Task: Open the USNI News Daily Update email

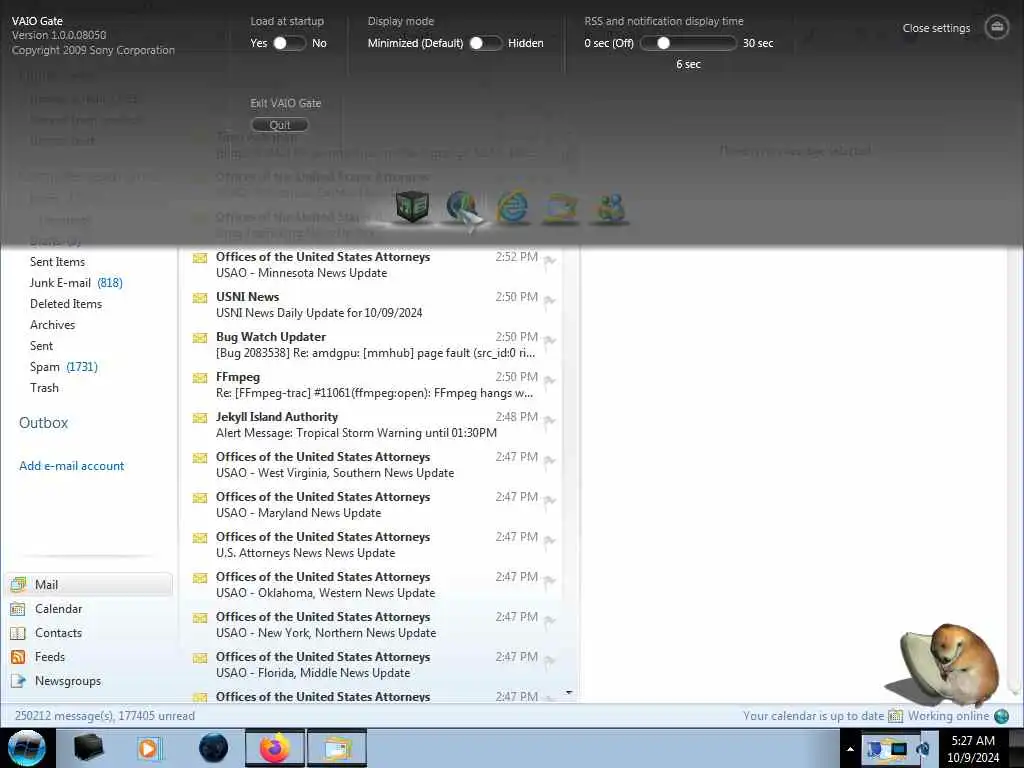Action: (373, 305)
